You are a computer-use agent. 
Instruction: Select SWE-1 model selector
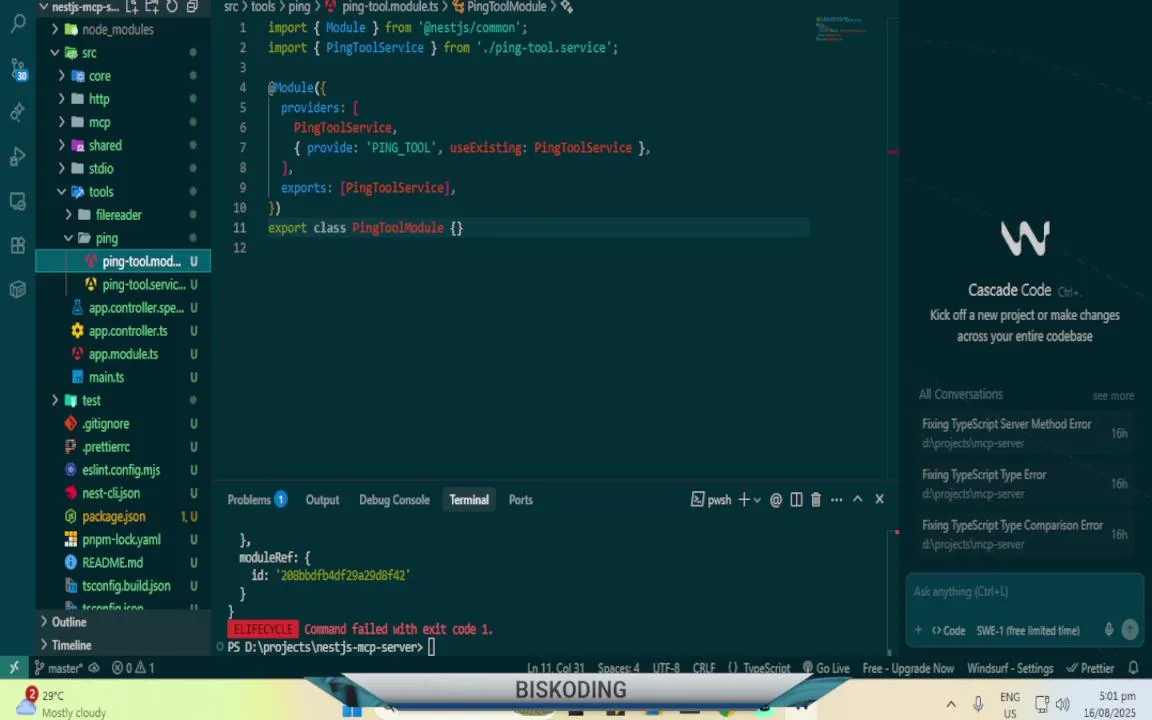[x=1028, y=630]
